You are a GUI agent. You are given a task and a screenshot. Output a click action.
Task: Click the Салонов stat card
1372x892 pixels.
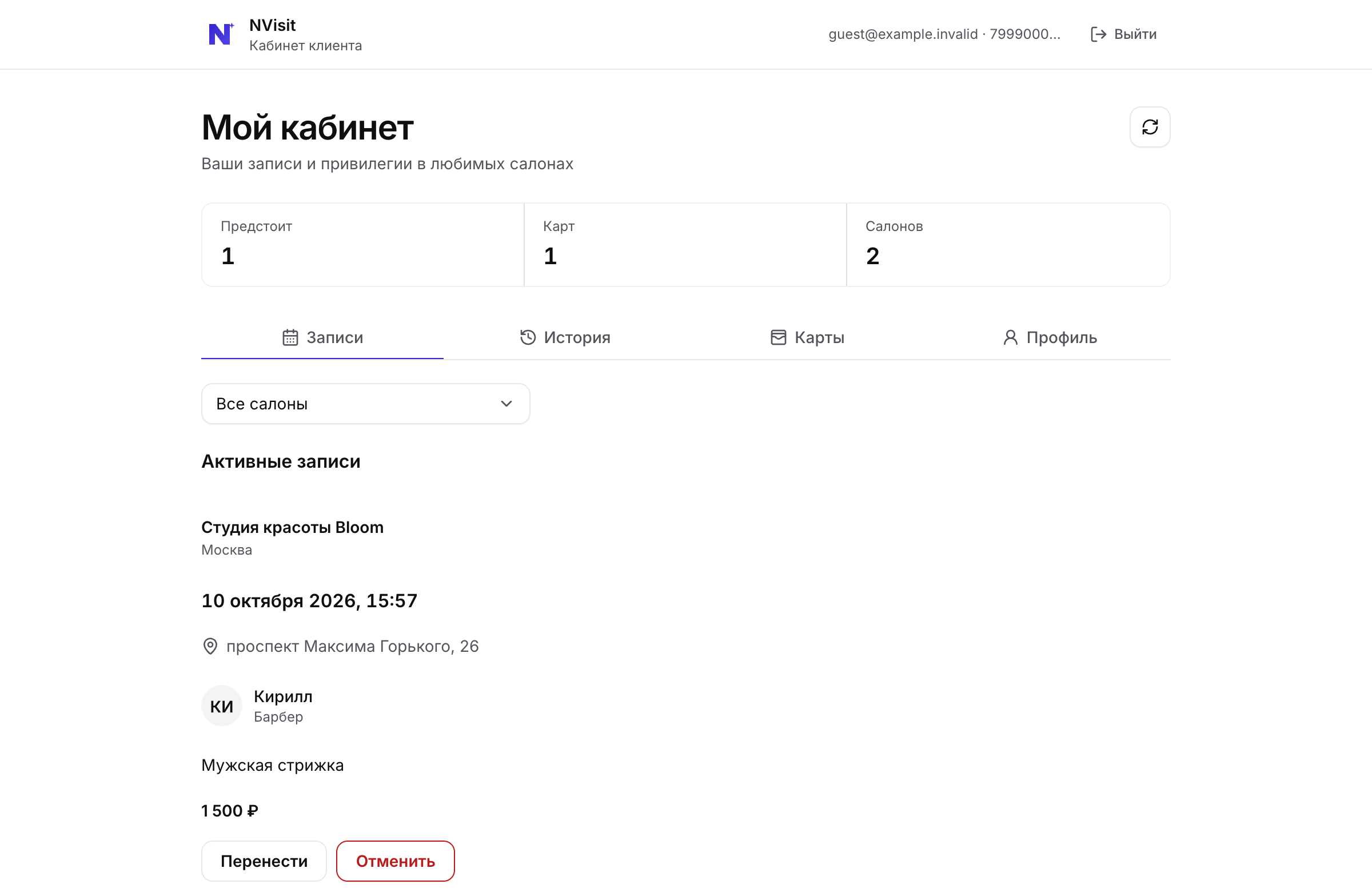[1008, 245]
